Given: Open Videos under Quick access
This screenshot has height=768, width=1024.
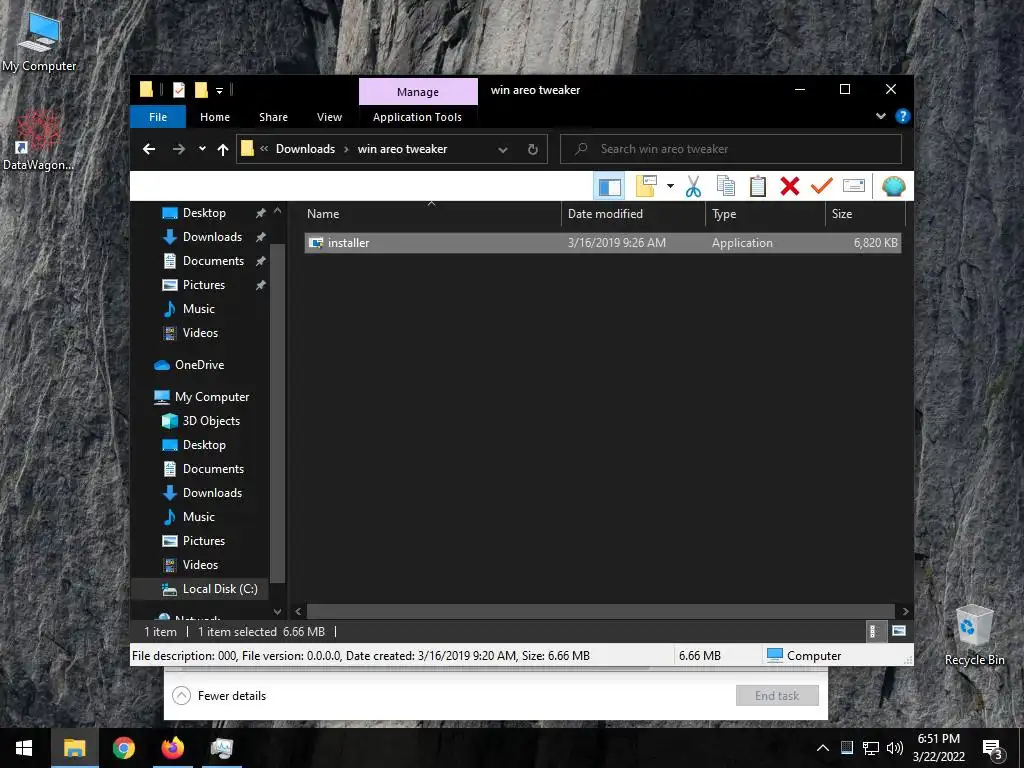Looking at the screenshot, I should pos(200,332).
